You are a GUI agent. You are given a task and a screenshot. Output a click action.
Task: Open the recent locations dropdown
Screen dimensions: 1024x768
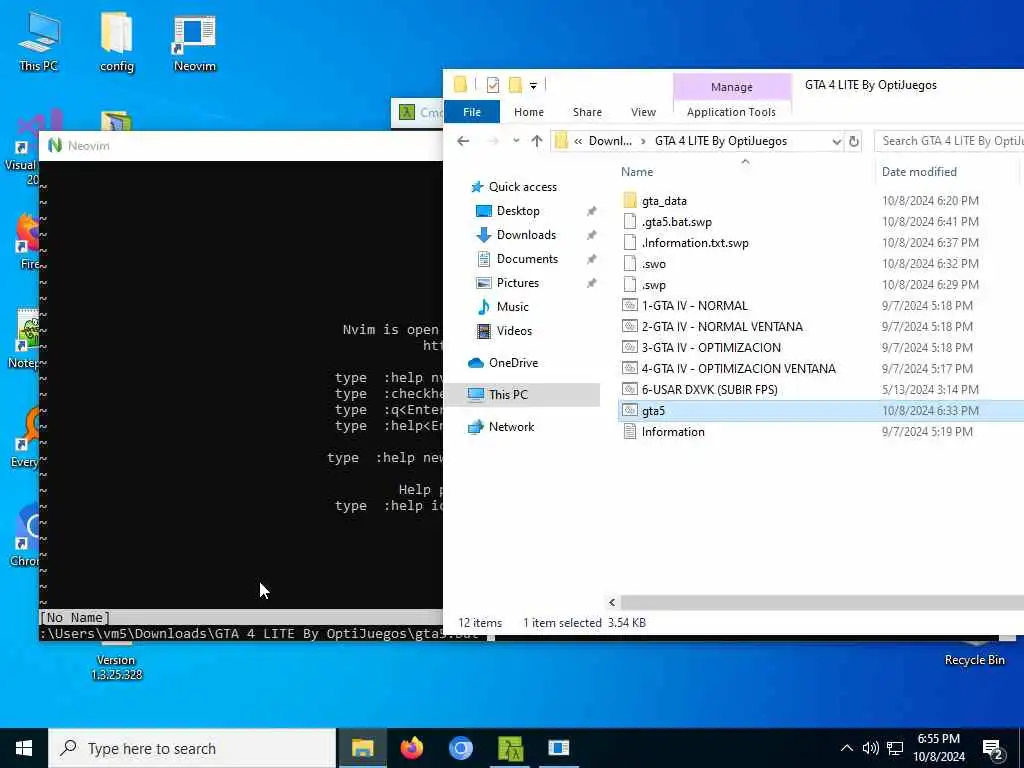click(516, 141)
